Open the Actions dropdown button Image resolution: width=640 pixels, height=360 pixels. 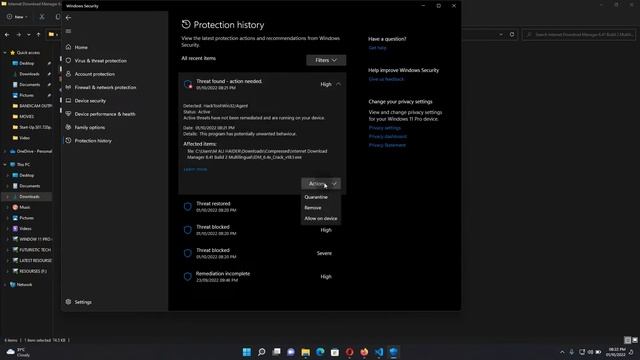(321, 184)
